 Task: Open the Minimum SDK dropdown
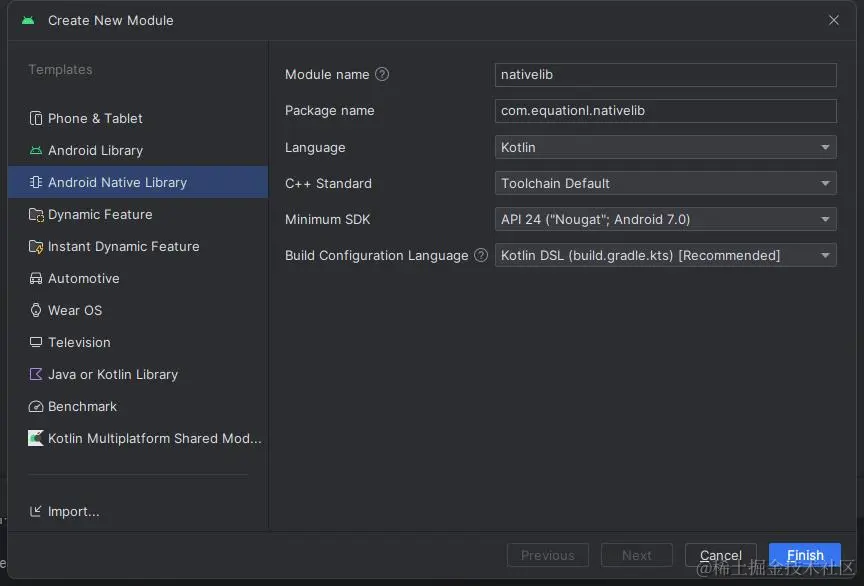[x=665, y=219]
